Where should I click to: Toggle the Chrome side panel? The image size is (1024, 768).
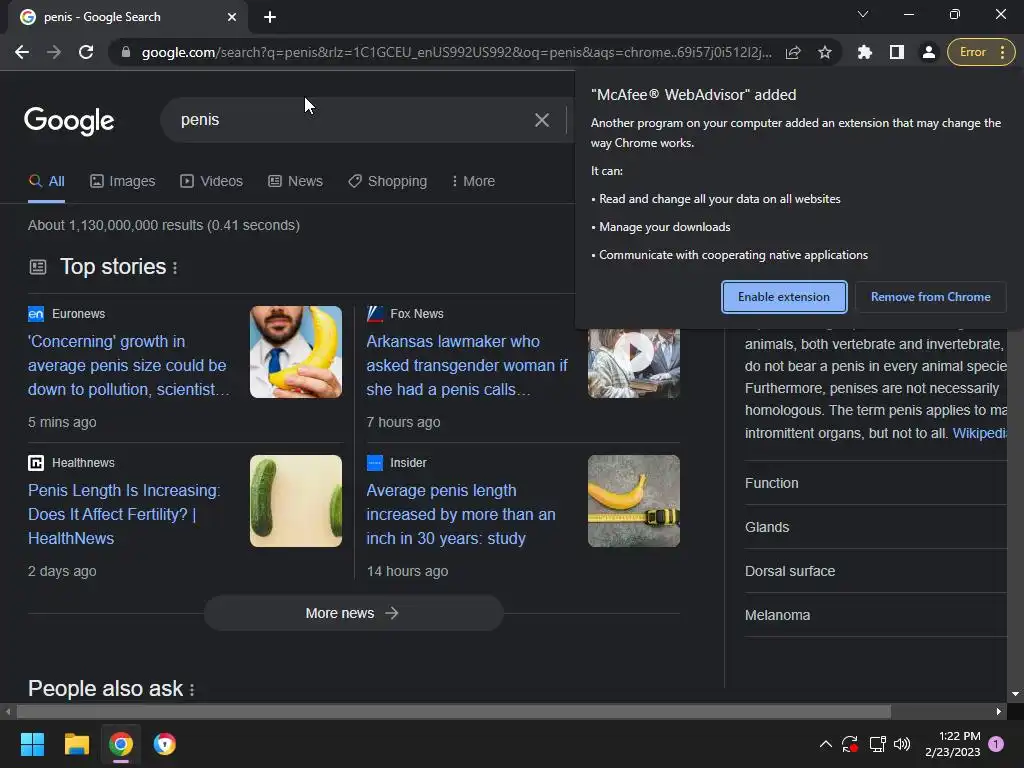pos(897,52)
